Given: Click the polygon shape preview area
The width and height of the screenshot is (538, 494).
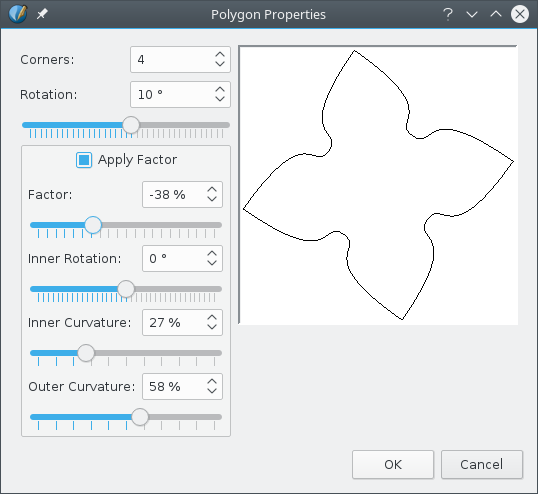Looking at the screenshot, I should click(378, 185).
